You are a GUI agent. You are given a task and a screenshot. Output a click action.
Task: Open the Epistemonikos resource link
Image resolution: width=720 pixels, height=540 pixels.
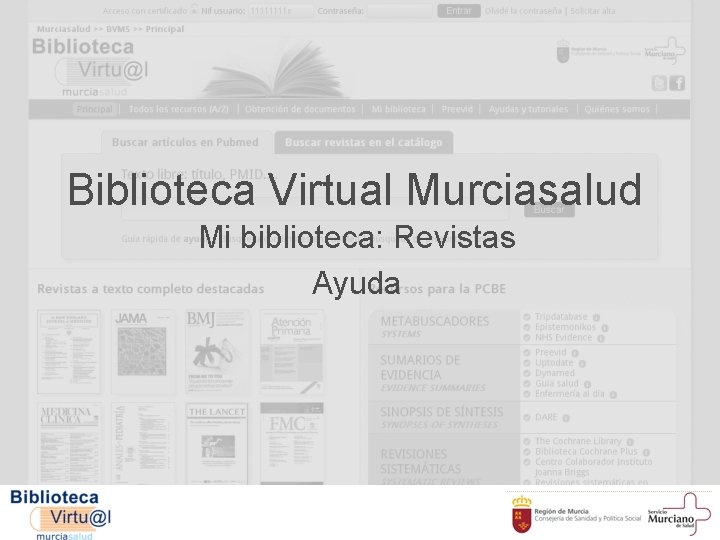click(565, 327)
